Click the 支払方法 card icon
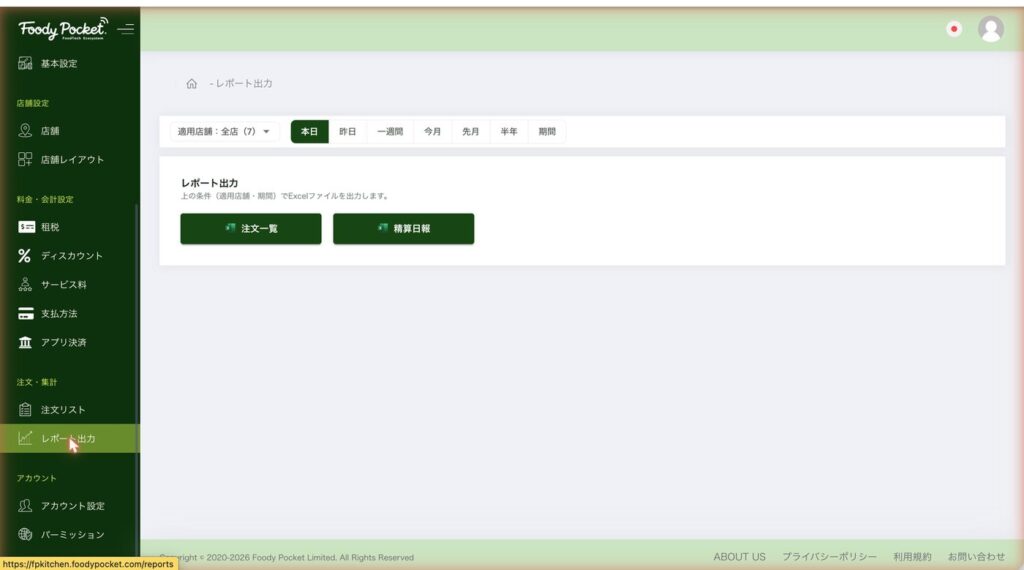1024x570 pixels. [25, 313]
